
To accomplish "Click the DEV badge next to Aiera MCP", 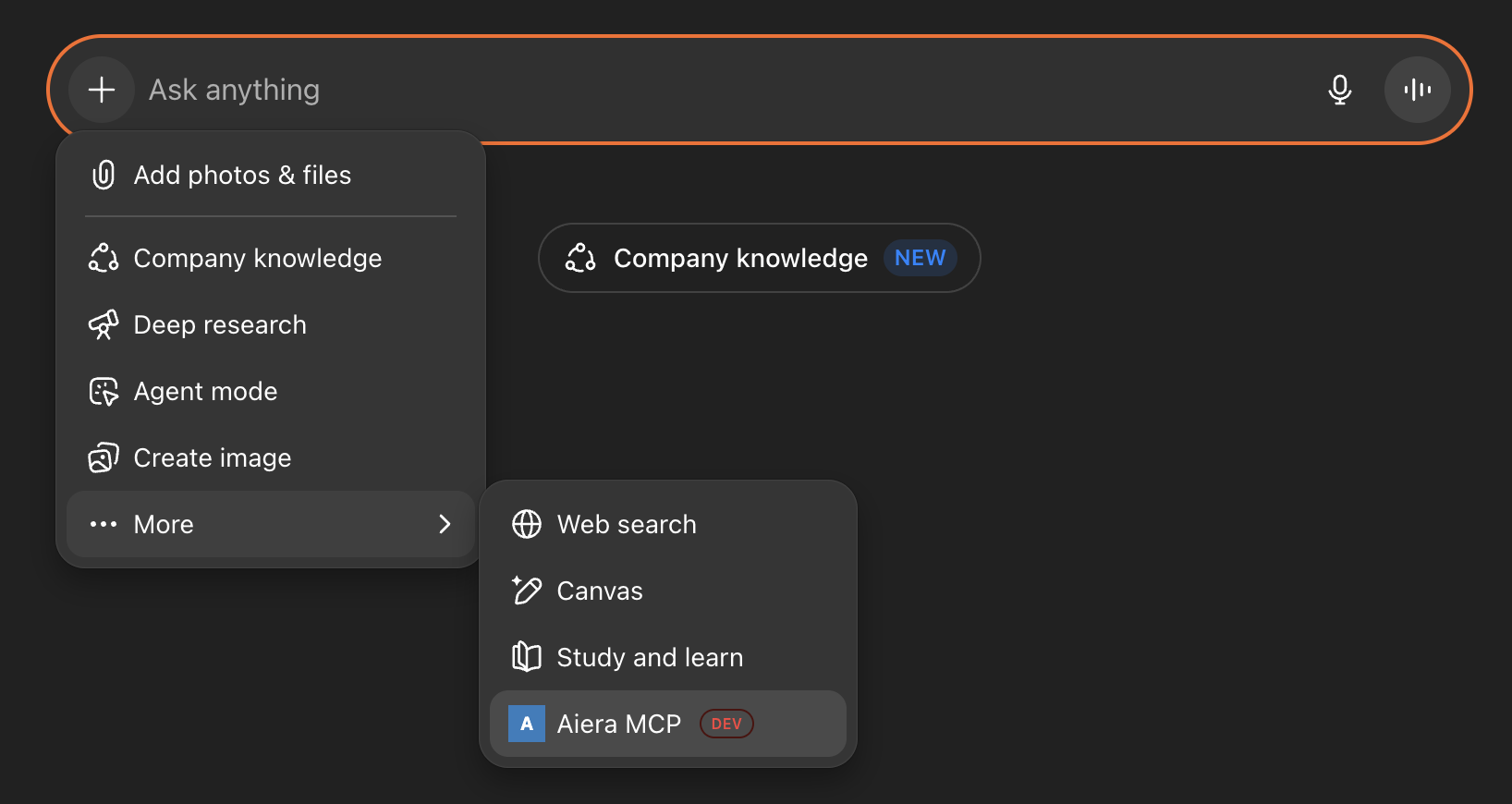I will tap(726, 724).
